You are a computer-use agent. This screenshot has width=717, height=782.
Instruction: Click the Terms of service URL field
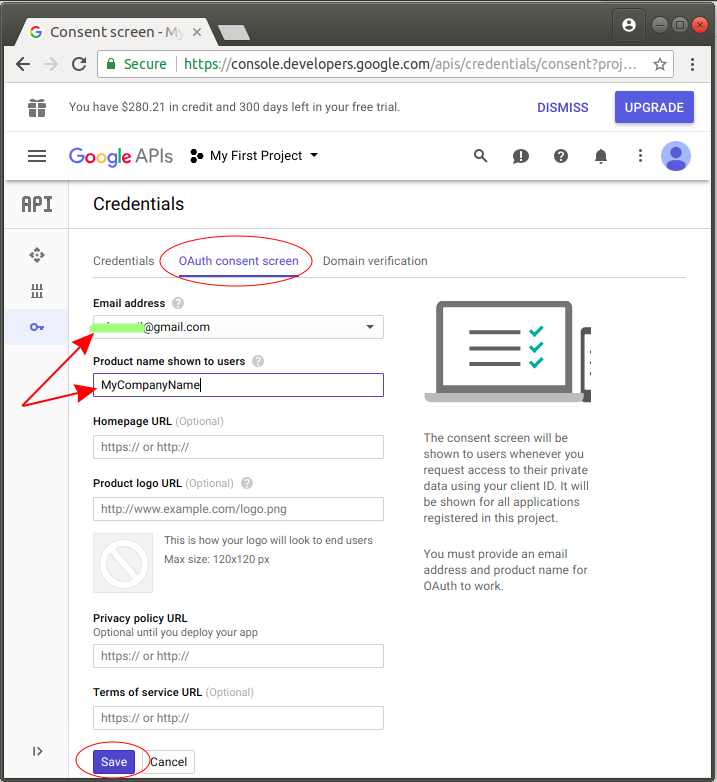coord(238,718)
